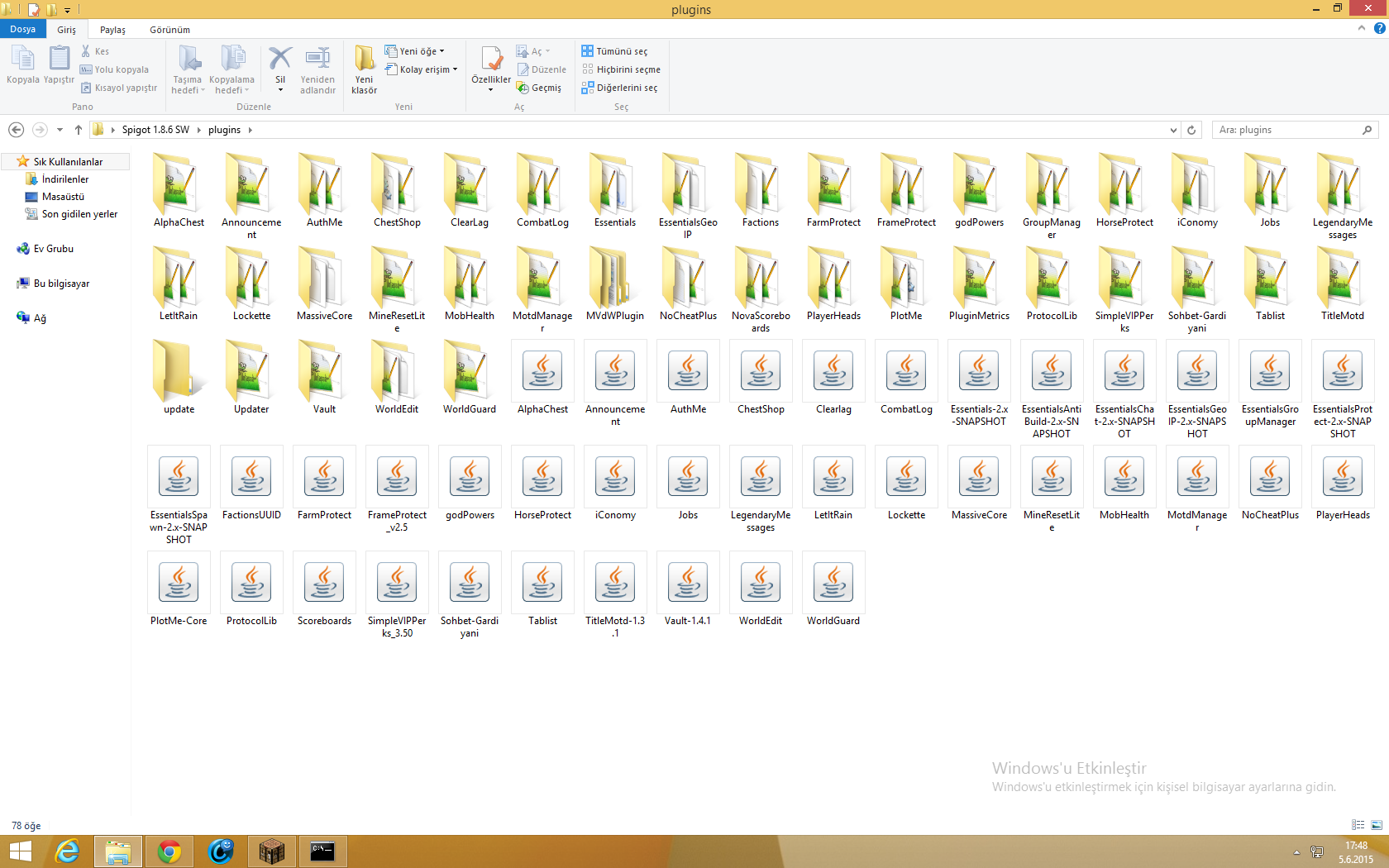
Task: Select the PlotMe-Core jar file
Action: click(179, 589)
